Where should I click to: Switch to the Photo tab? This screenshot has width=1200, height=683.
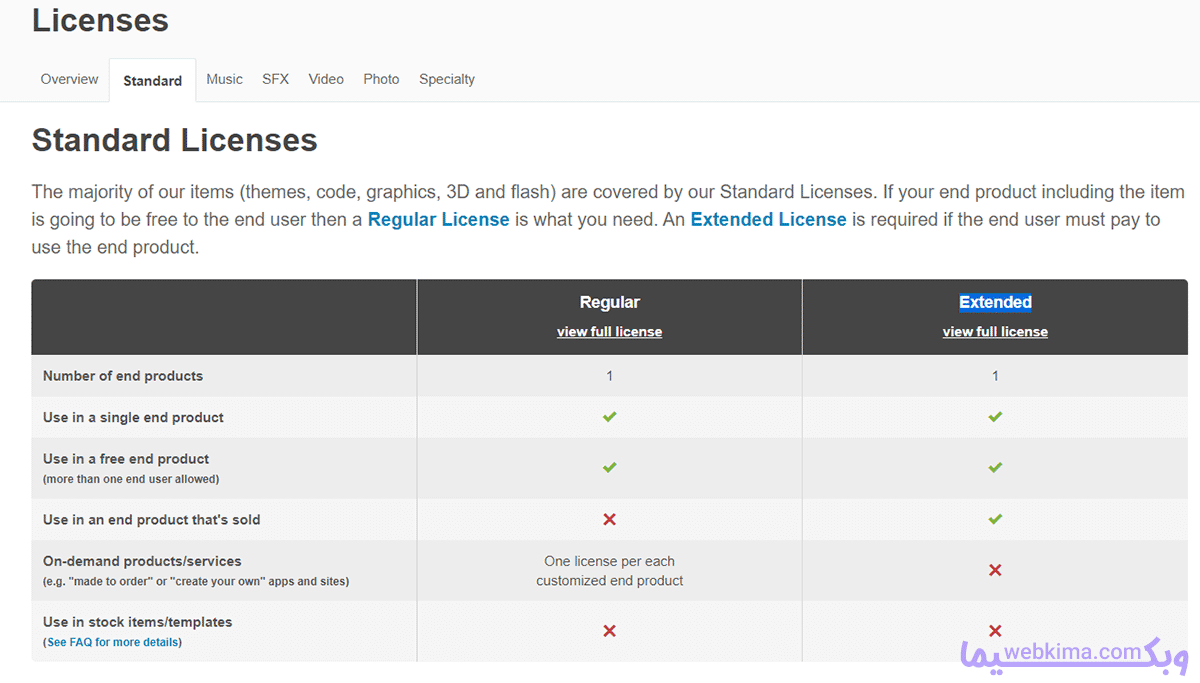click(381, 79)
